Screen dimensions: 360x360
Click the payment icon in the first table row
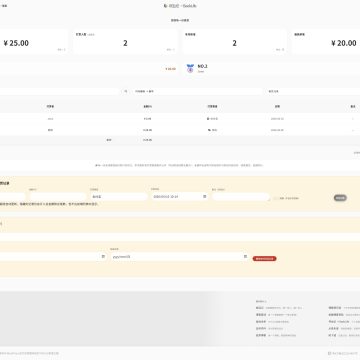tap(208, 119)
